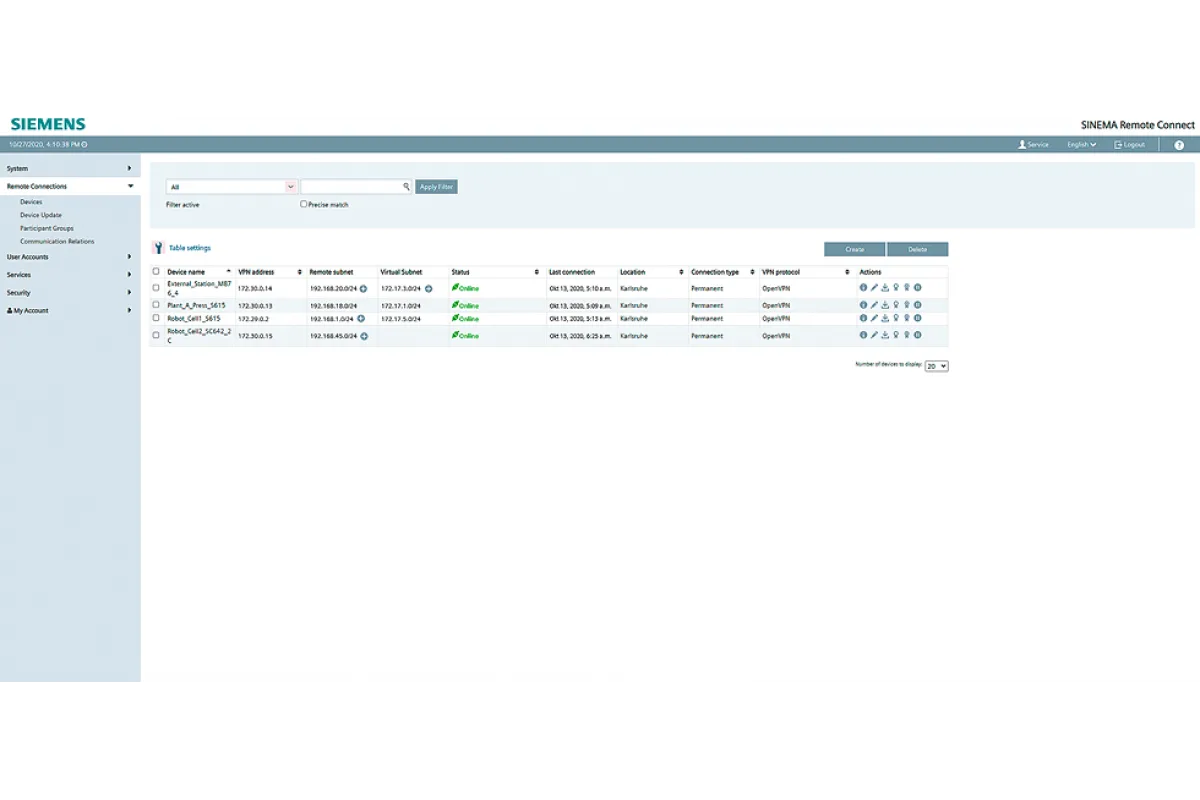
Task: Edit External_Station_M876_4 using the pencil icon
Action: tap(874, 288)
